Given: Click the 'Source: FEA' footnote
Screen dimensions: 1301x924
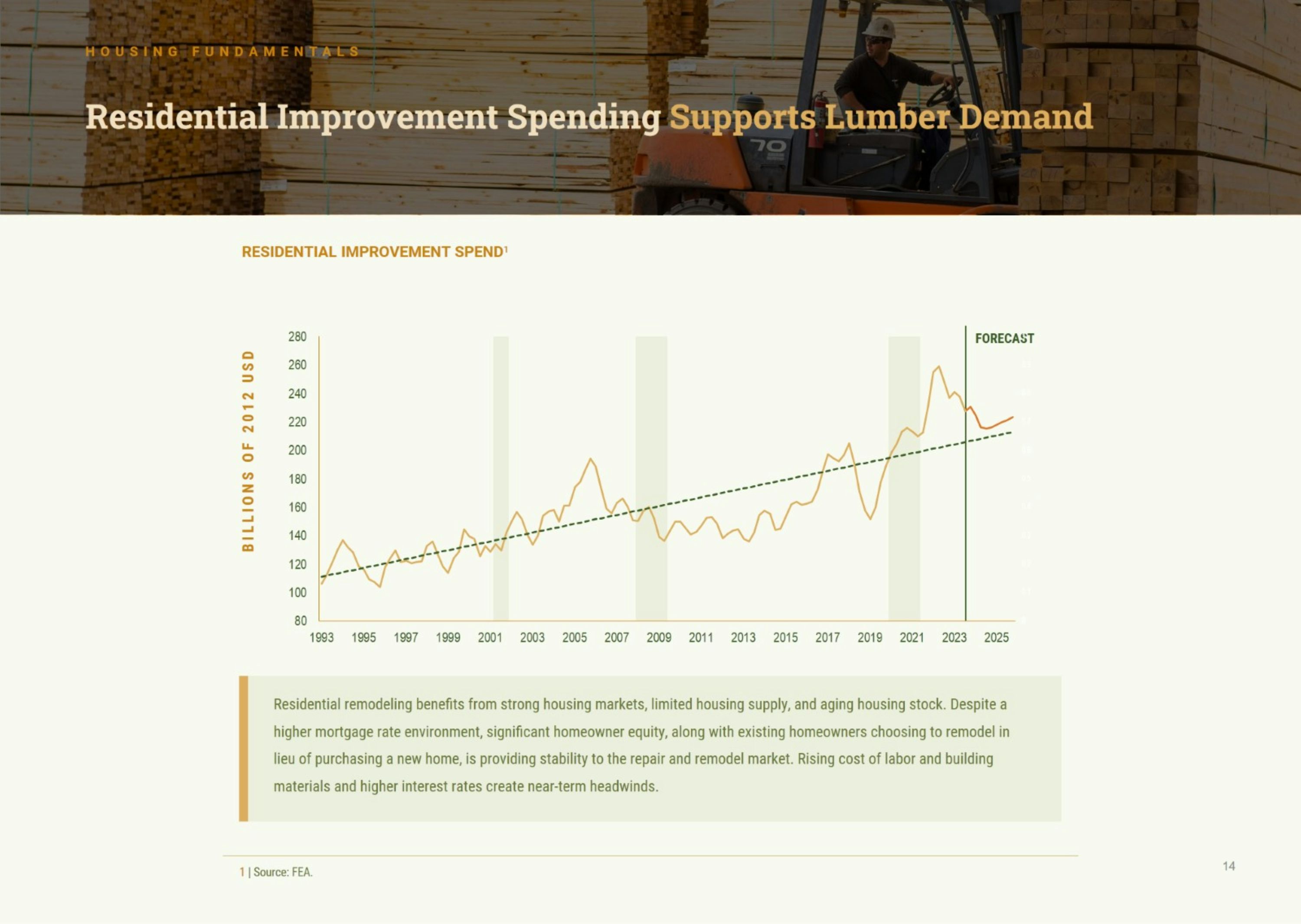Looking at the screenshot, I should click(282, 872).
